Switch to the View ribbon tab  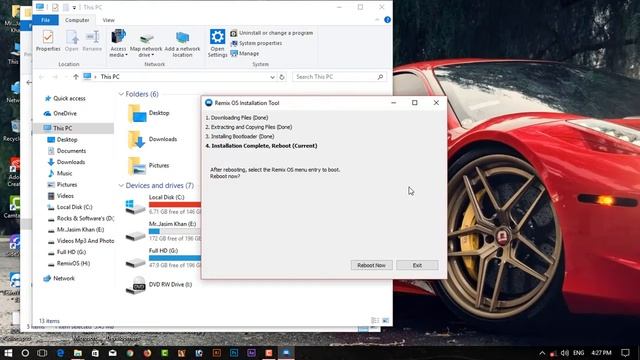tap(109, 20)
